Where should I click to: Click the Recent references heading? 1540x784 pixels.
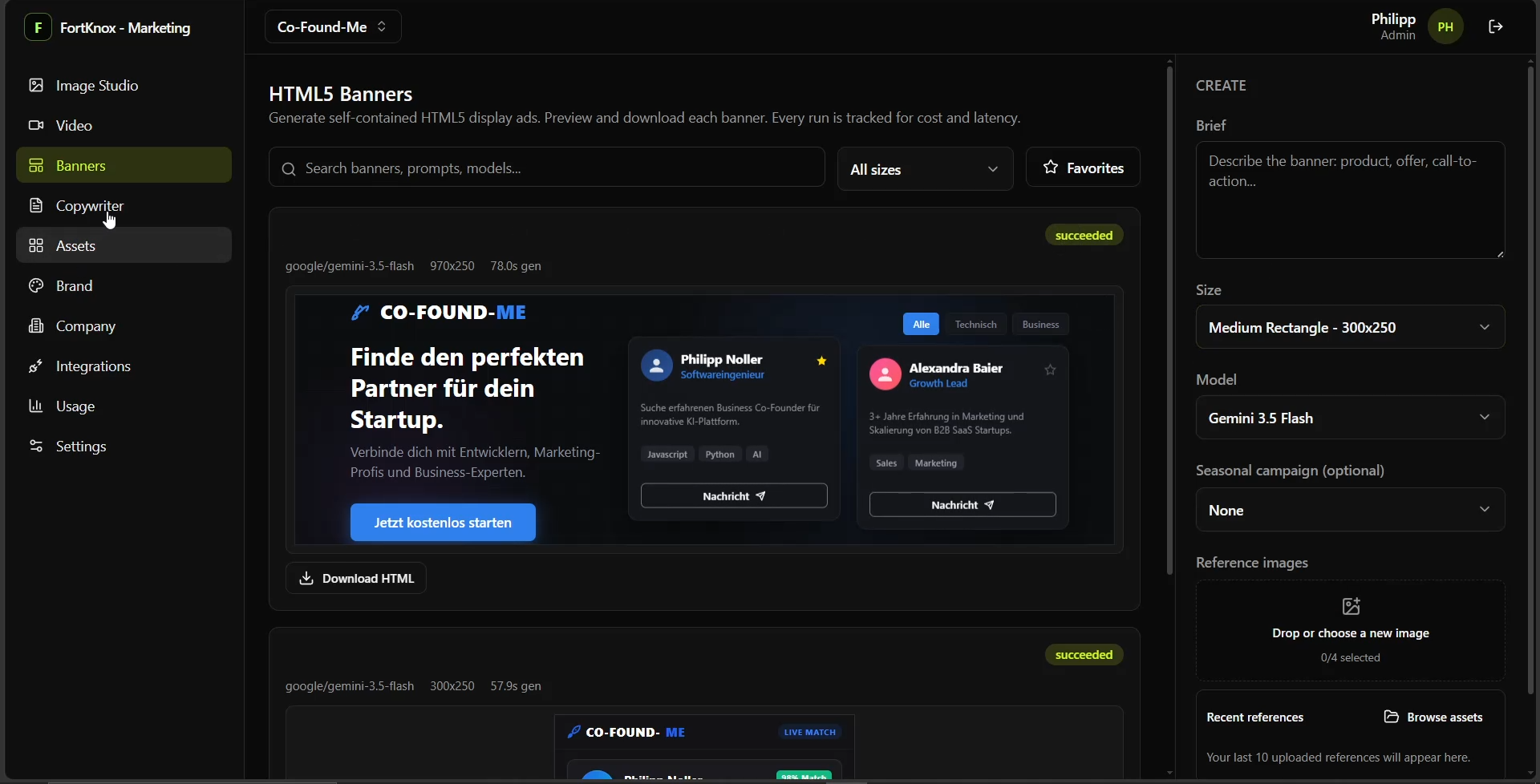pos(1255,717)
